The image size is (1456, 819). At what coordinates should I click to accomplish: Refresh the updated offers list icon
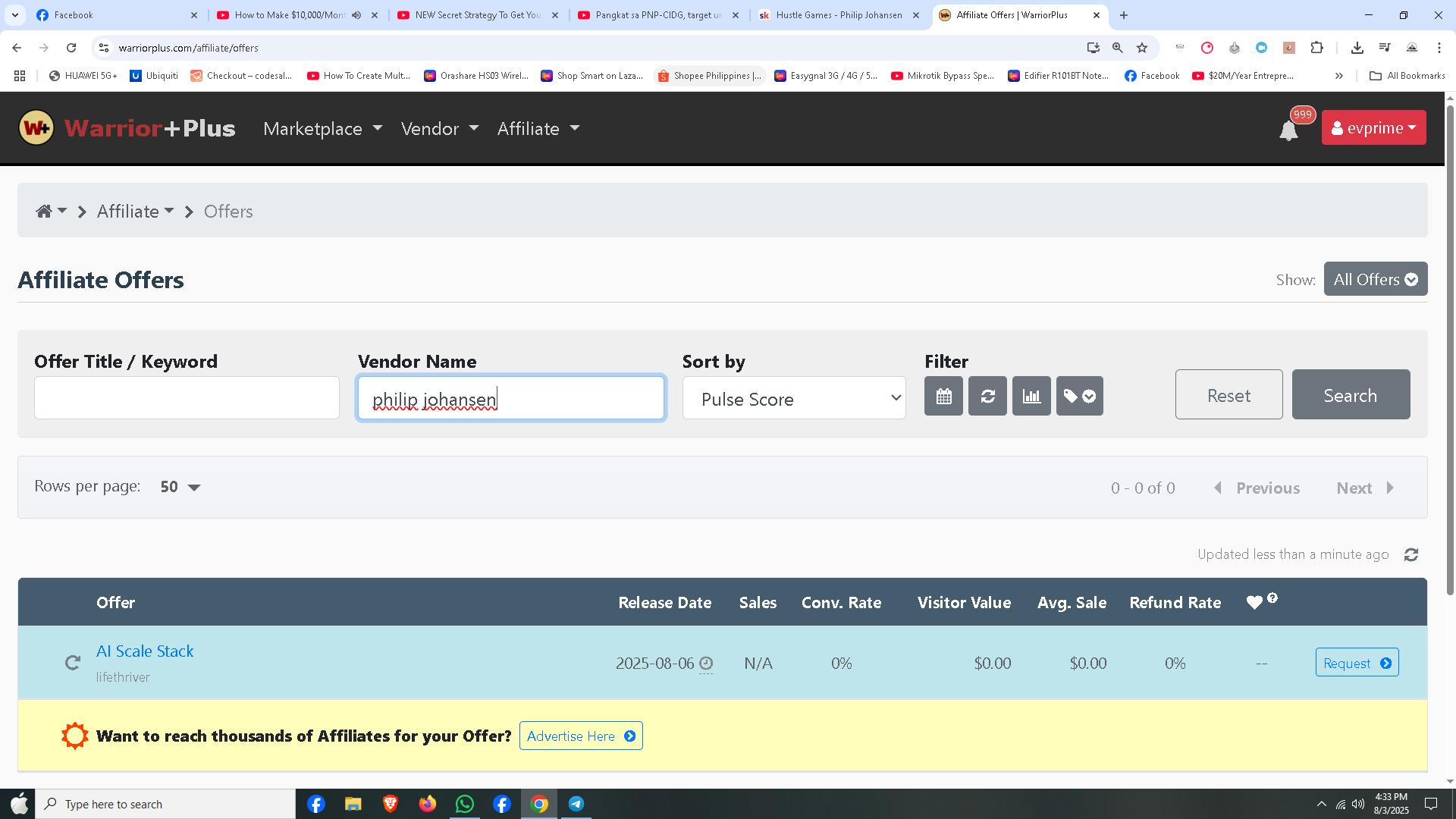pyautogui.click(x=1410, y=555)
